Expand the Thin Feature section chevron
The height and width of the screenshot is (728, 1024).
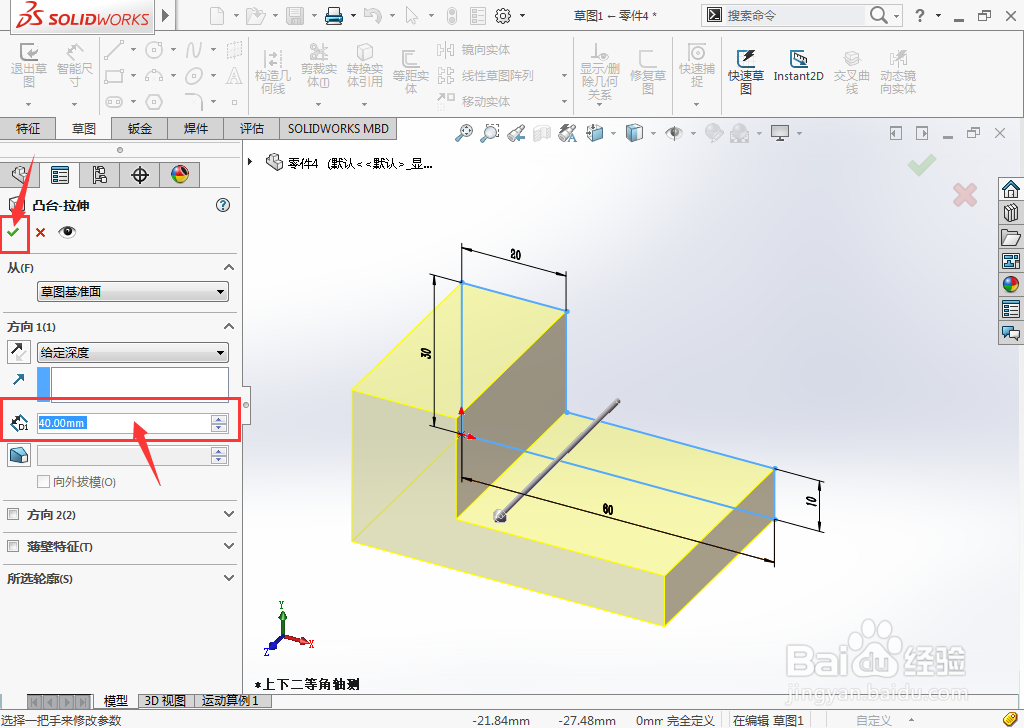(x=229, y=546)
